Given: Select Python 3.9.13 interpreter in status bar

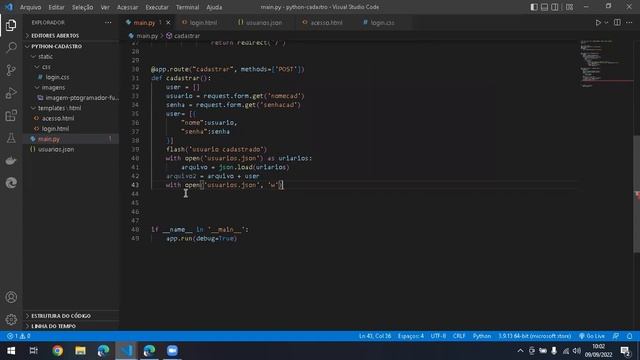Looking at the screenshot, I should [x=534, y=336].
